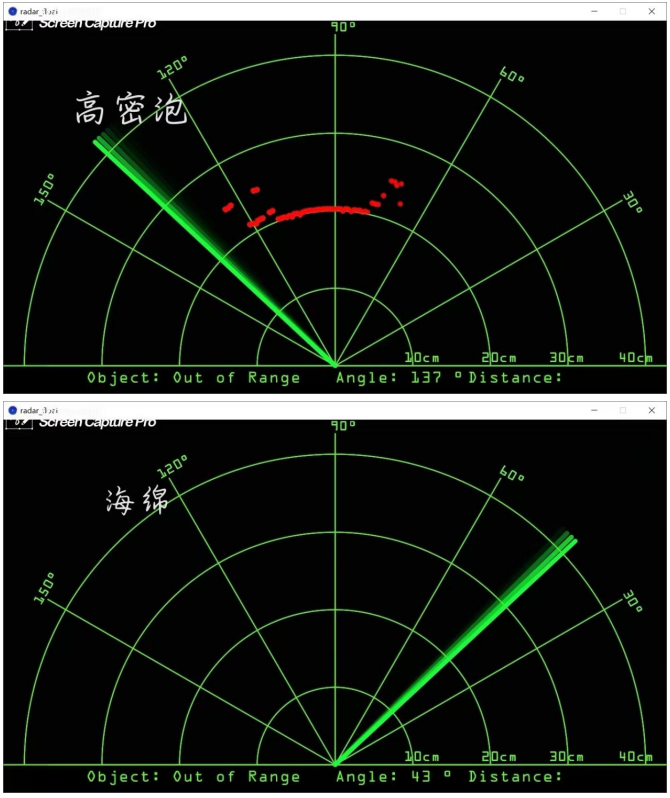Click 'Object: Out of Range' text in top window

pyautogui.click(x=193, y=378)
